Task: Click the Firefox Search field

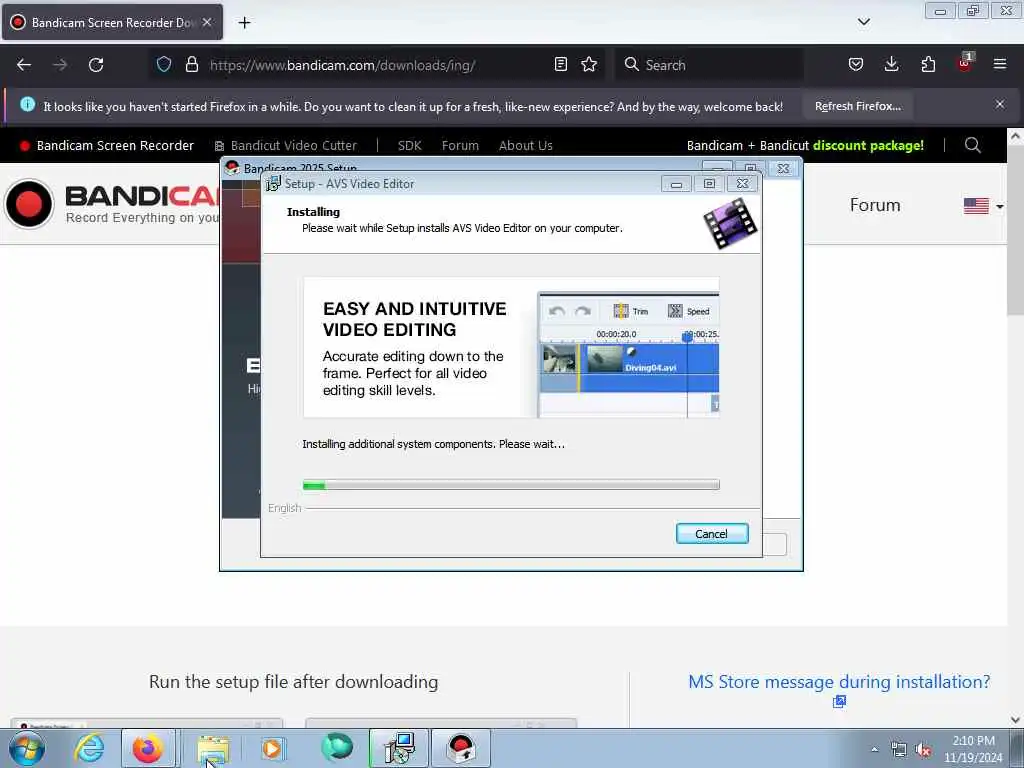Action: pos(709,65)
